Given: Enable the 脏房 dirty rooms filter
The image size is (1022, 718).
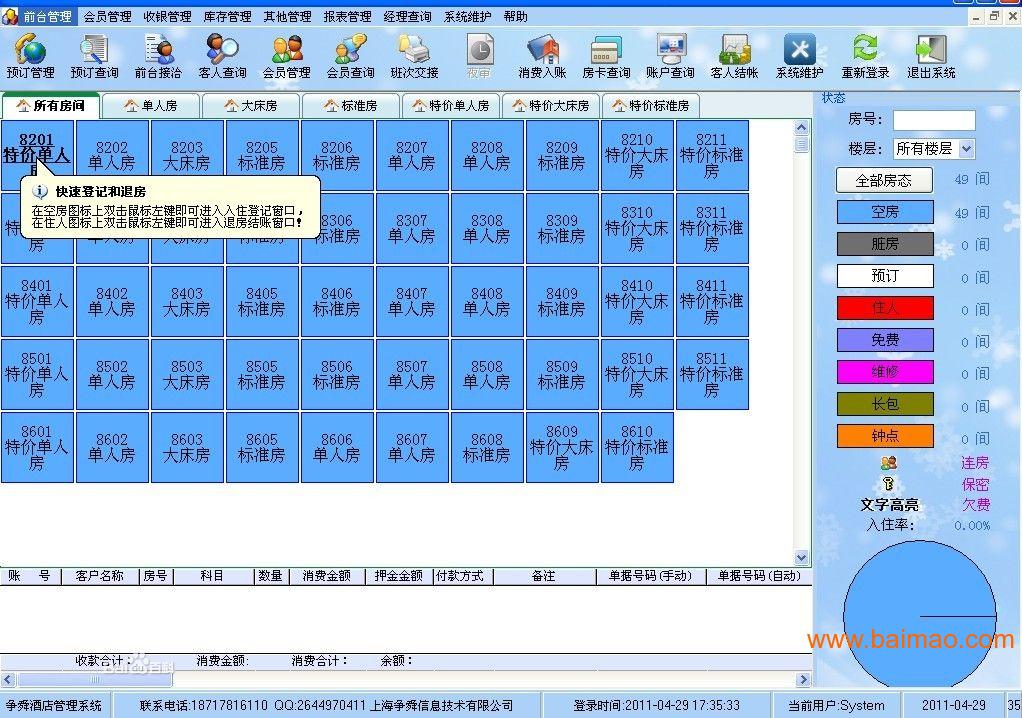Looking at the screenshot, I should point(884,243).
